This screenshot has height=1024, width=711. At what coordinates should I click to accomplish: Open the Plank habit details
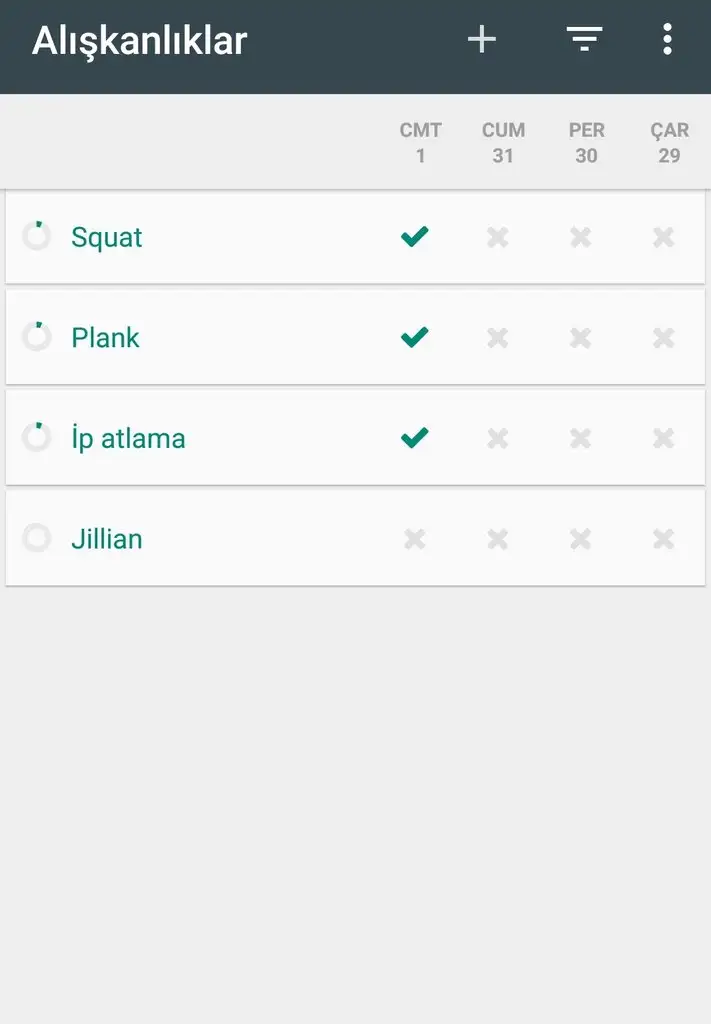(x=105, y=338)
